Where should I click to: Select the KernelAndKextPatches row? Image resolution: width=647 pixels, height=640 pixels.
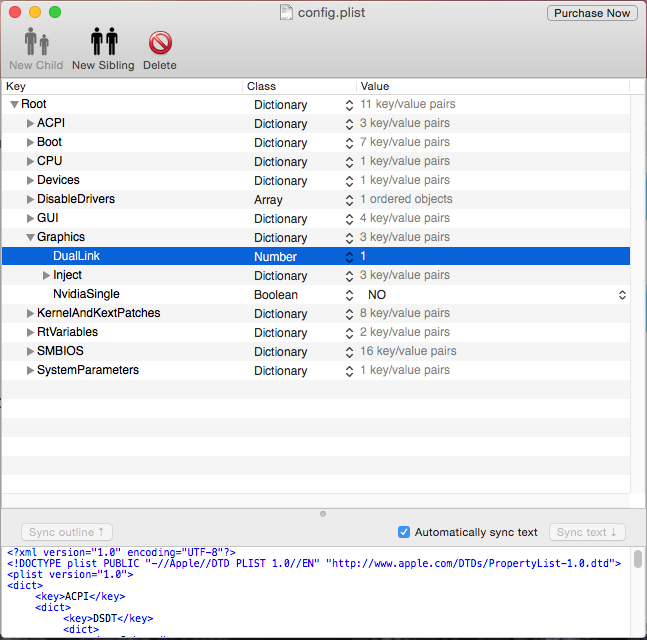point(98,314)
